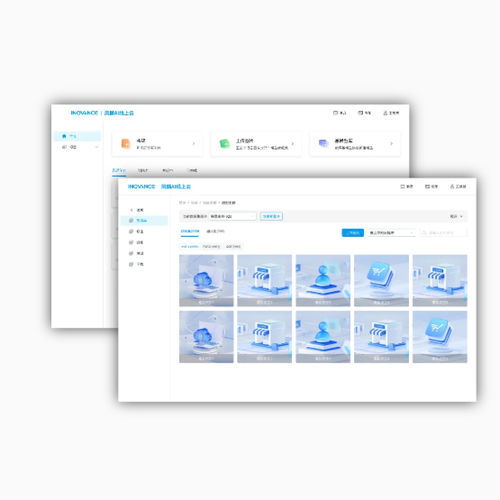Click back arrow item in front window sidebar

pos(137,210)
